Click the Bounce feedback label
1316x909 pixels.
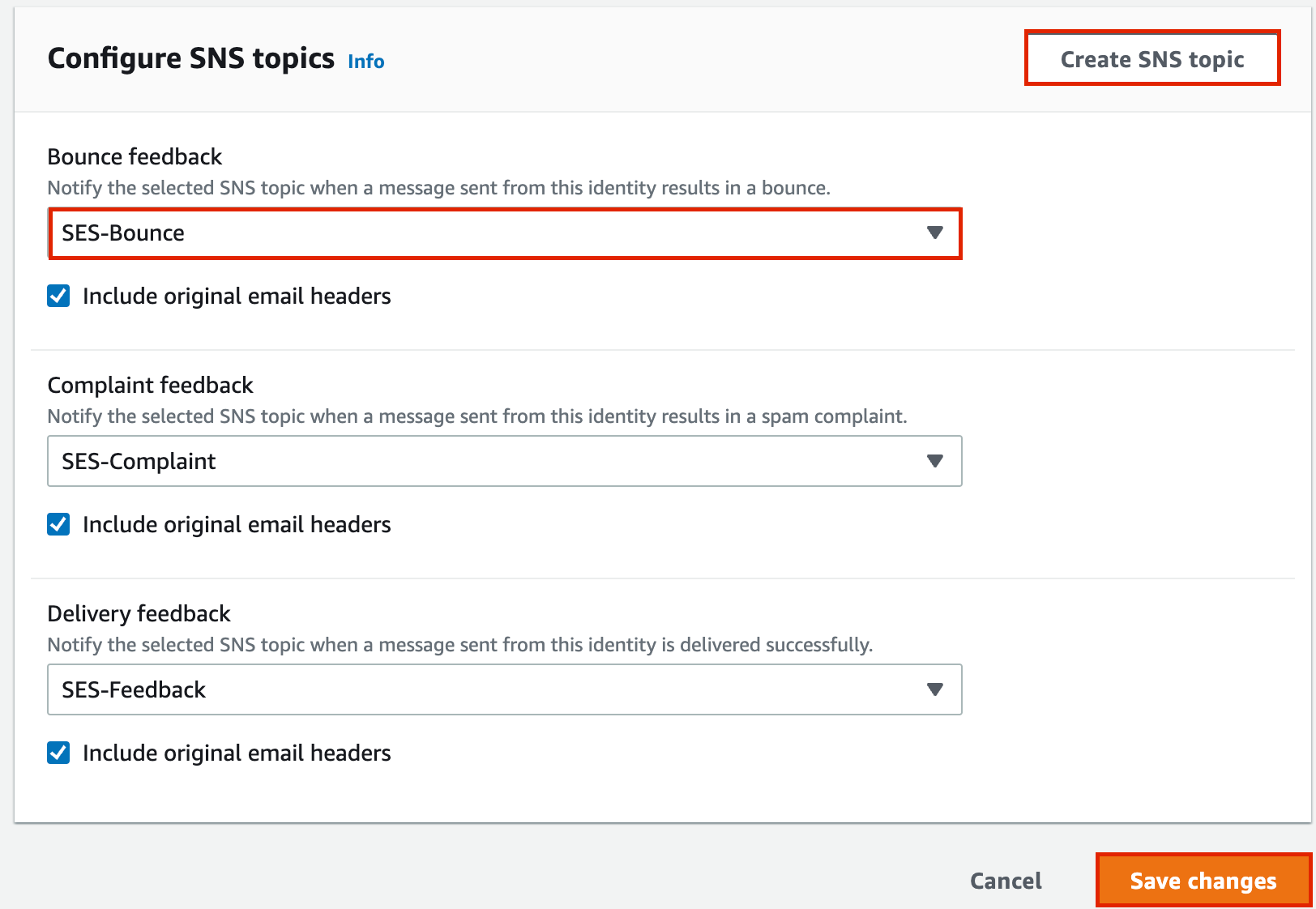coord(135,156)
